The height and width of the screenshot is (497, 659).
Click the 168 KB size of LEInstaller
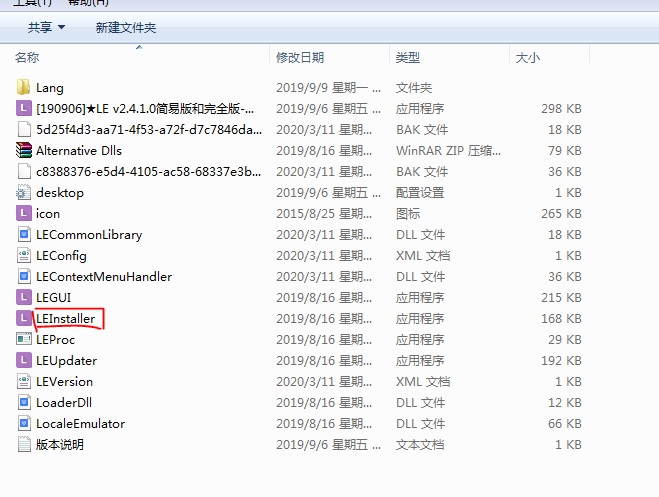pyautogui.click(x=561, y=318)
